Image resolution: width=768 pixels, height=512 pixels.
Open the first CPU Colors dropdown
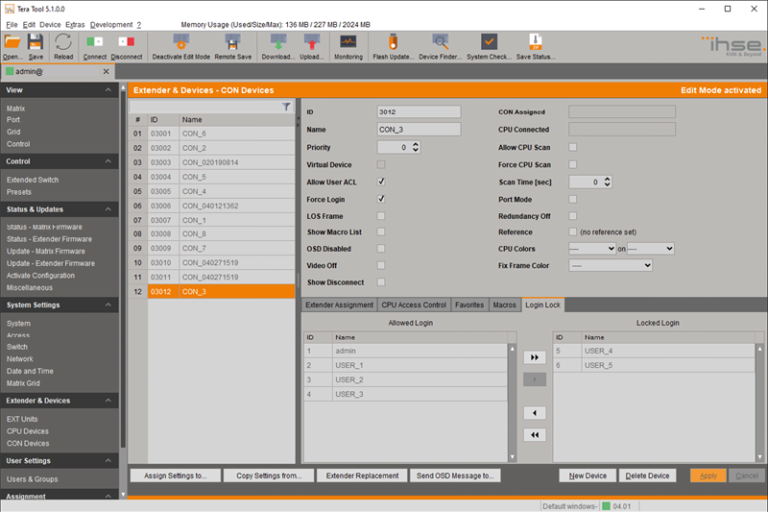pos(592,248)
